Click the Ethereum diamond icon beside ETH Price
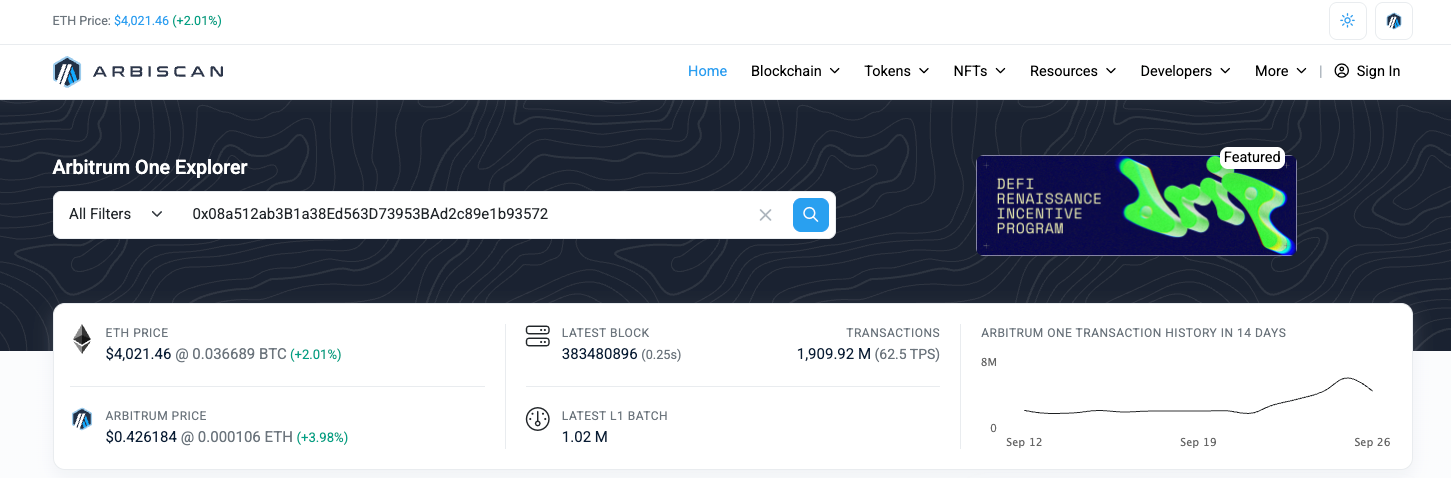Image resolution: width=1451 pixels, height=478 pixels. (82, 339)
